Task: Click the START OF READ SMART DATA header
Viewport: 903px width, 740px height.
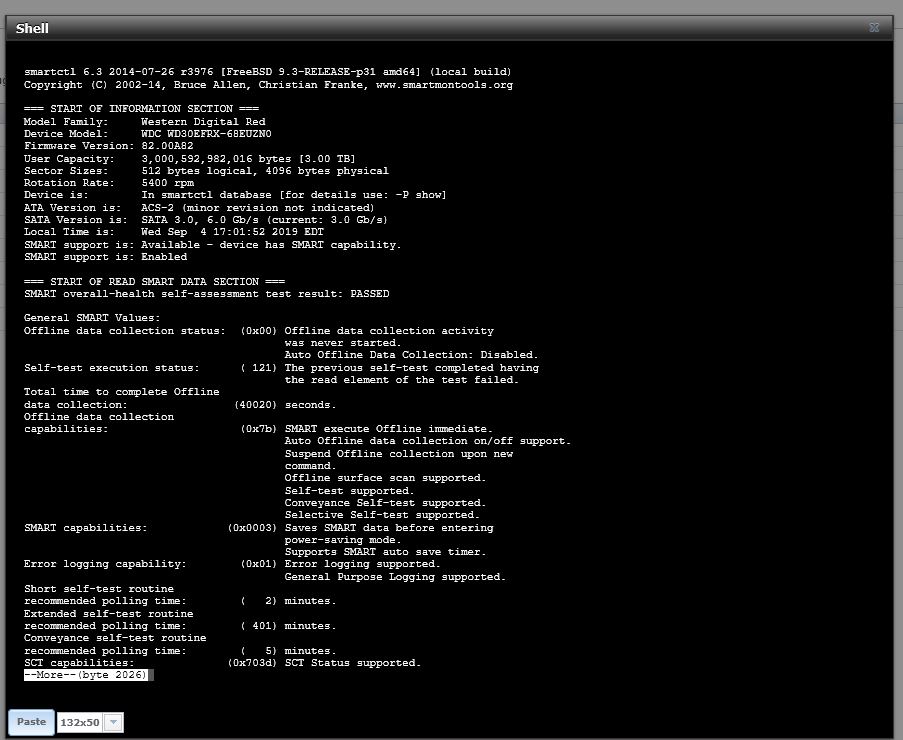Action: (x=154, y=282)
